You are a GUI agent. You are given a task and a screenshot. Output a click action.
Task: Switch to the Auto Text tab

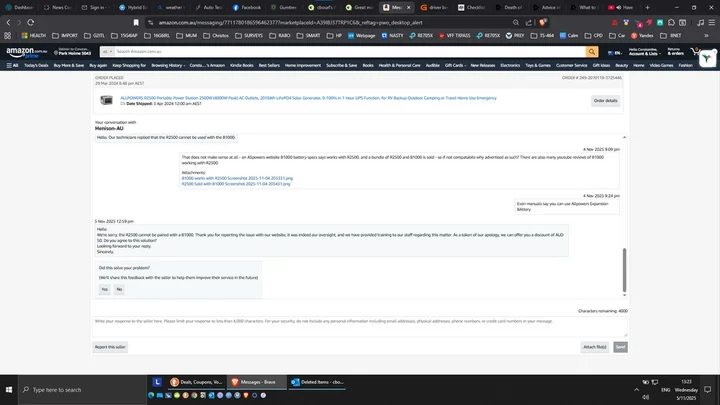209,7
